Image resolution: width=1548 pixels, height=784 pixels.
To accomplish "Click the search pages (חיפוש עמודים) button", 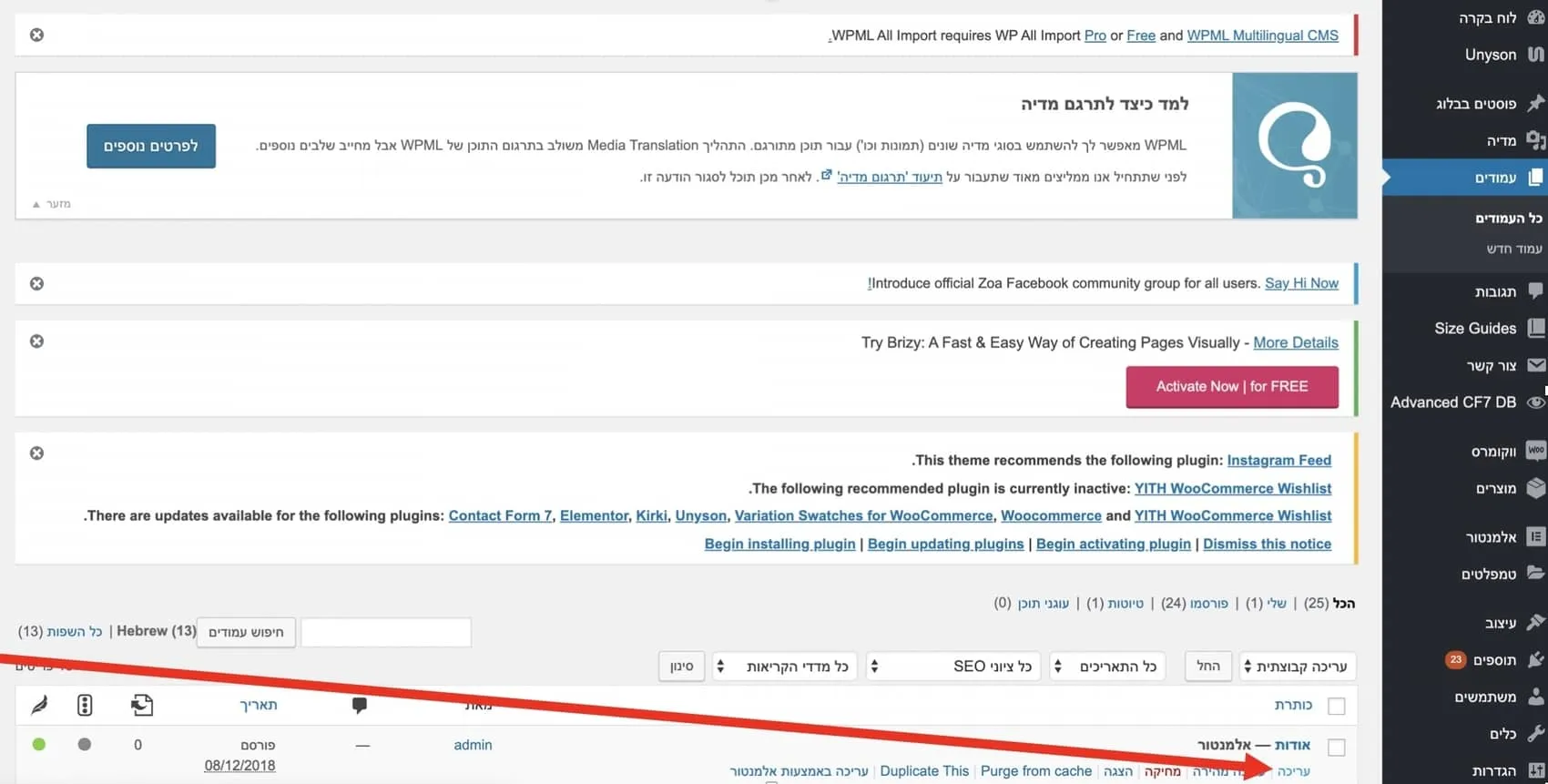I will tap(246, 632).
